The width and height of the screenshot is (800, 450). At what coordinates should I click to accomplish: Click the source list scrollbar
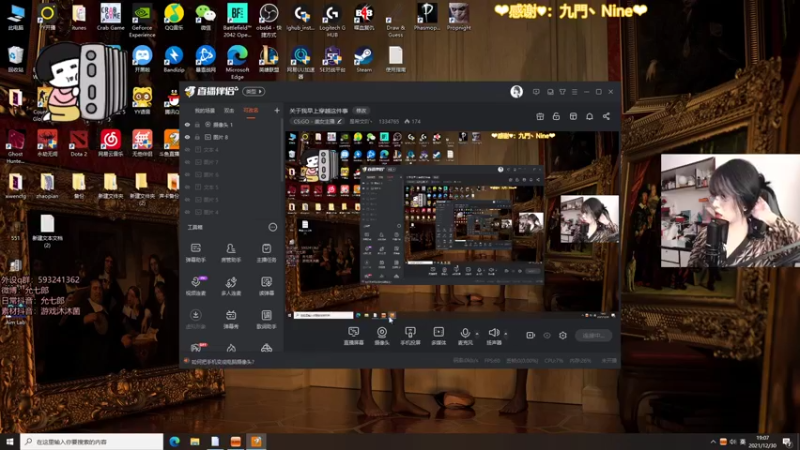click(282, 151)
